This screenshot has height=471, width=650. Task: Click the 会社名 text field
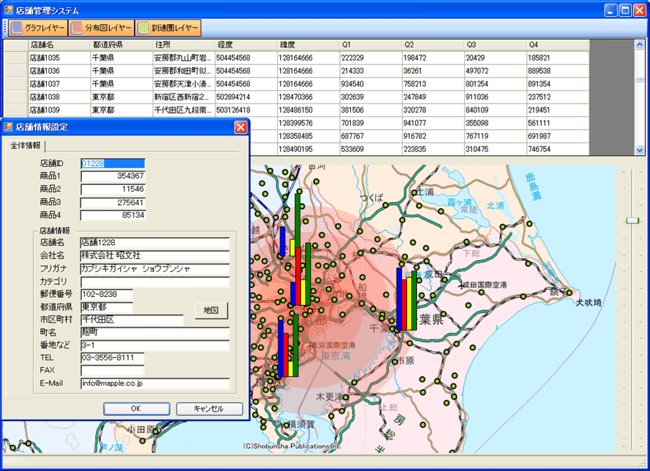click(x=155, y=255)
